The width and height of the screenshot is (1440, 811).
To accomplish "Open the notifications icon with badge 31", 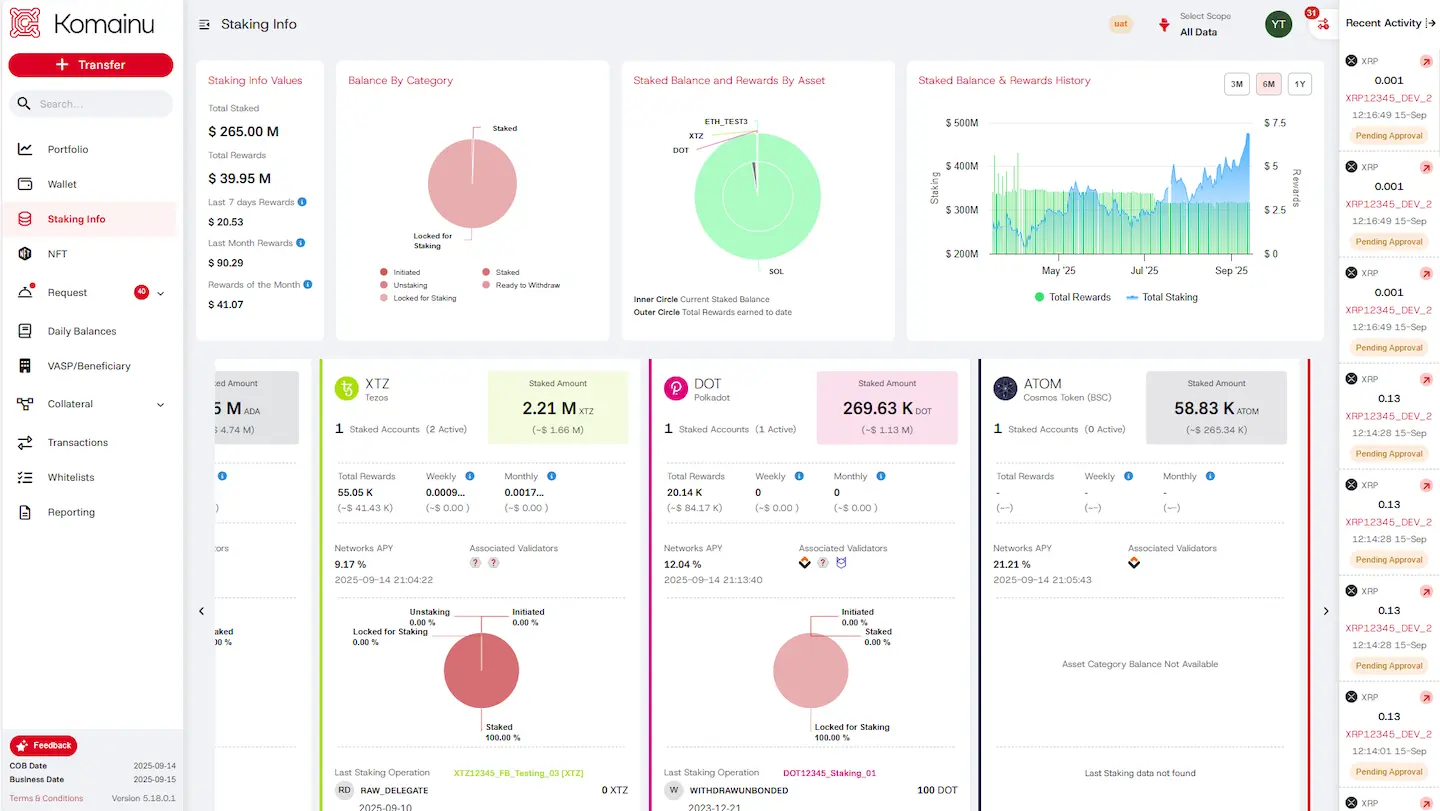I will click(x=1322, y=24).
